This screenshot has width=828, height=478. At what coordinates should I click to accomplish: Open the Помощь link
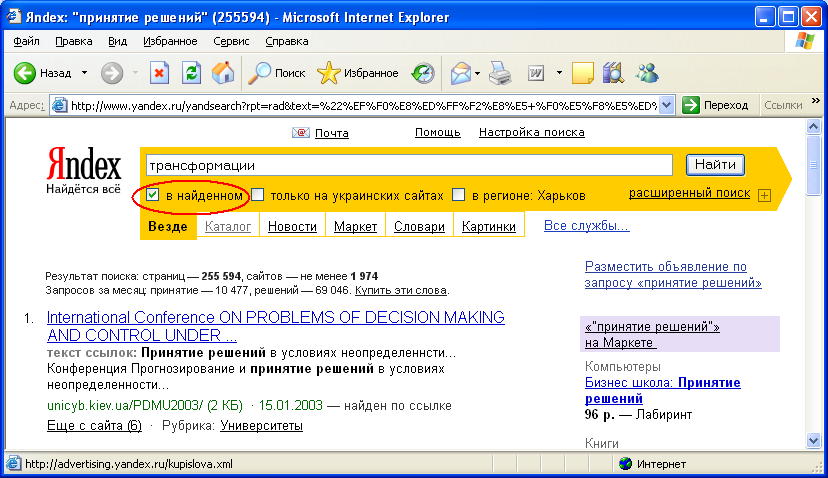click(437, 133)
